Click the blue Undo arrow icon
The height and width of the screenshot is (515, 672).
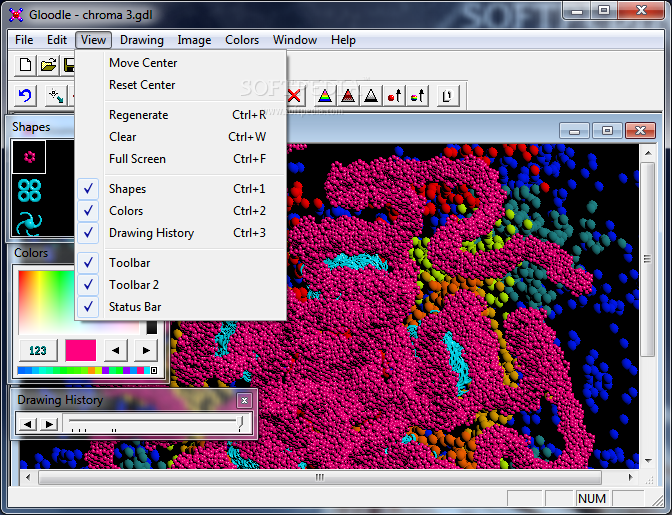pyautogui.click(x=25, y=96)
